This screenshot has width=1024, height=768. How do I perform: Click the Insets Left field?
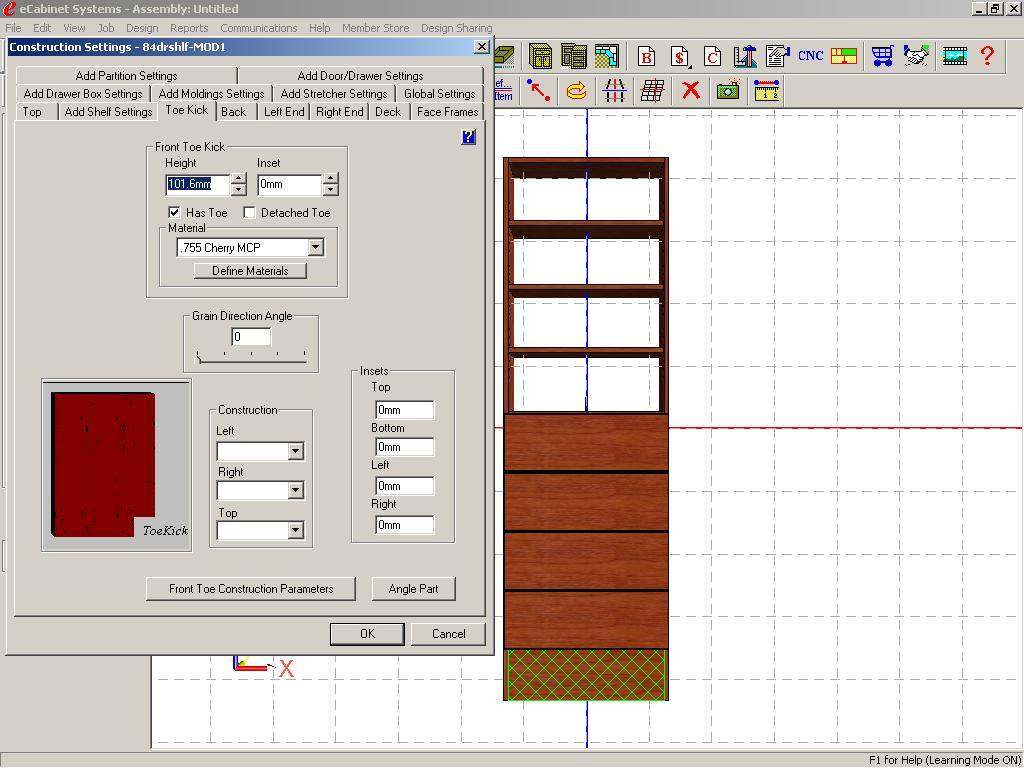tap(405, 486)
